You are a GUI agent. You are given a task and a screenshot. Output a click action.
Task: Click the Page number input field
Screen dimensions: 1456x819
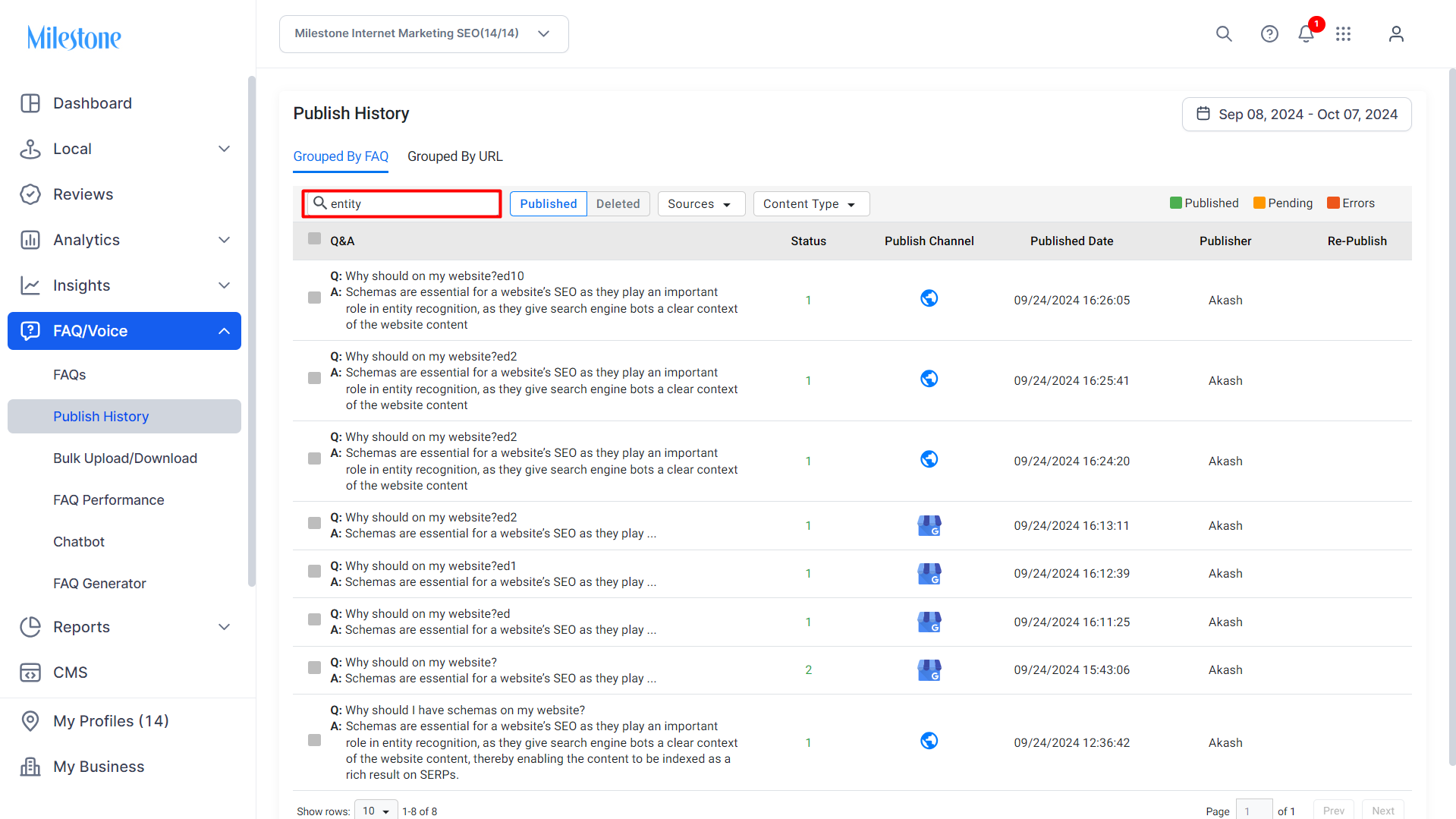[x=1254, y=811]
